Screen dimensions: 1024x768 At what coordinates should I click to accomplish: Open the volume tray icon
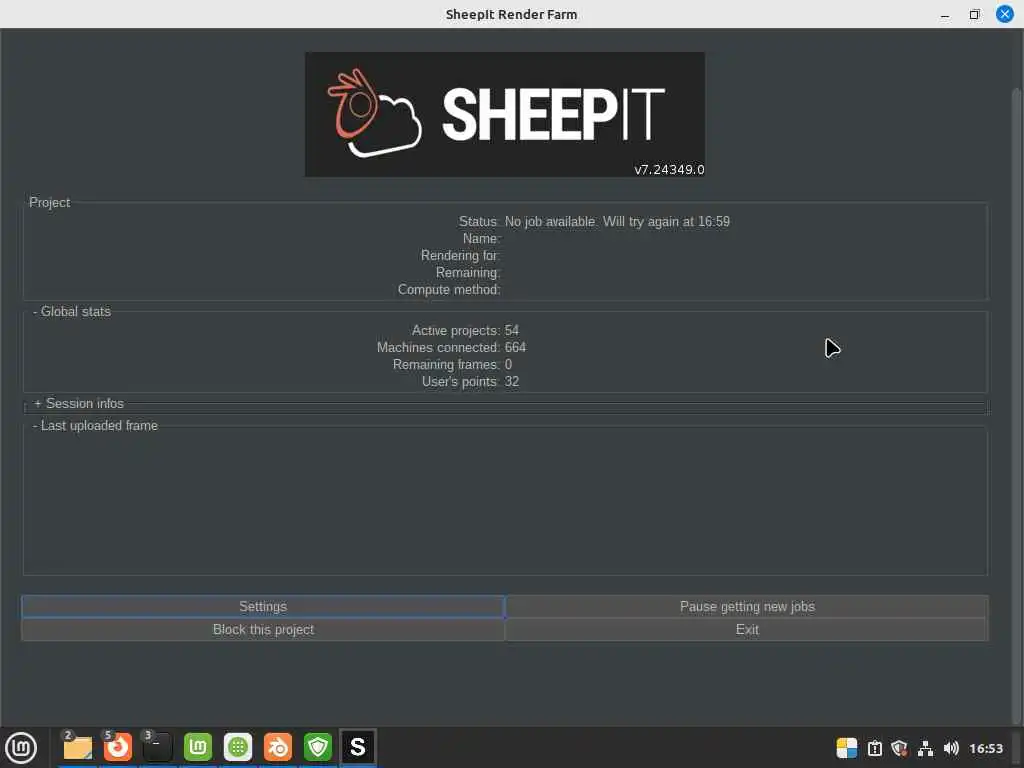951,748
